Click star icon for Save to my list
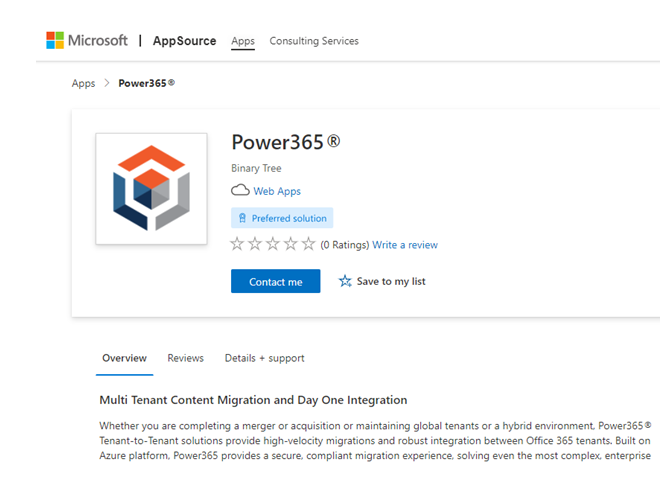 point(345,281)
